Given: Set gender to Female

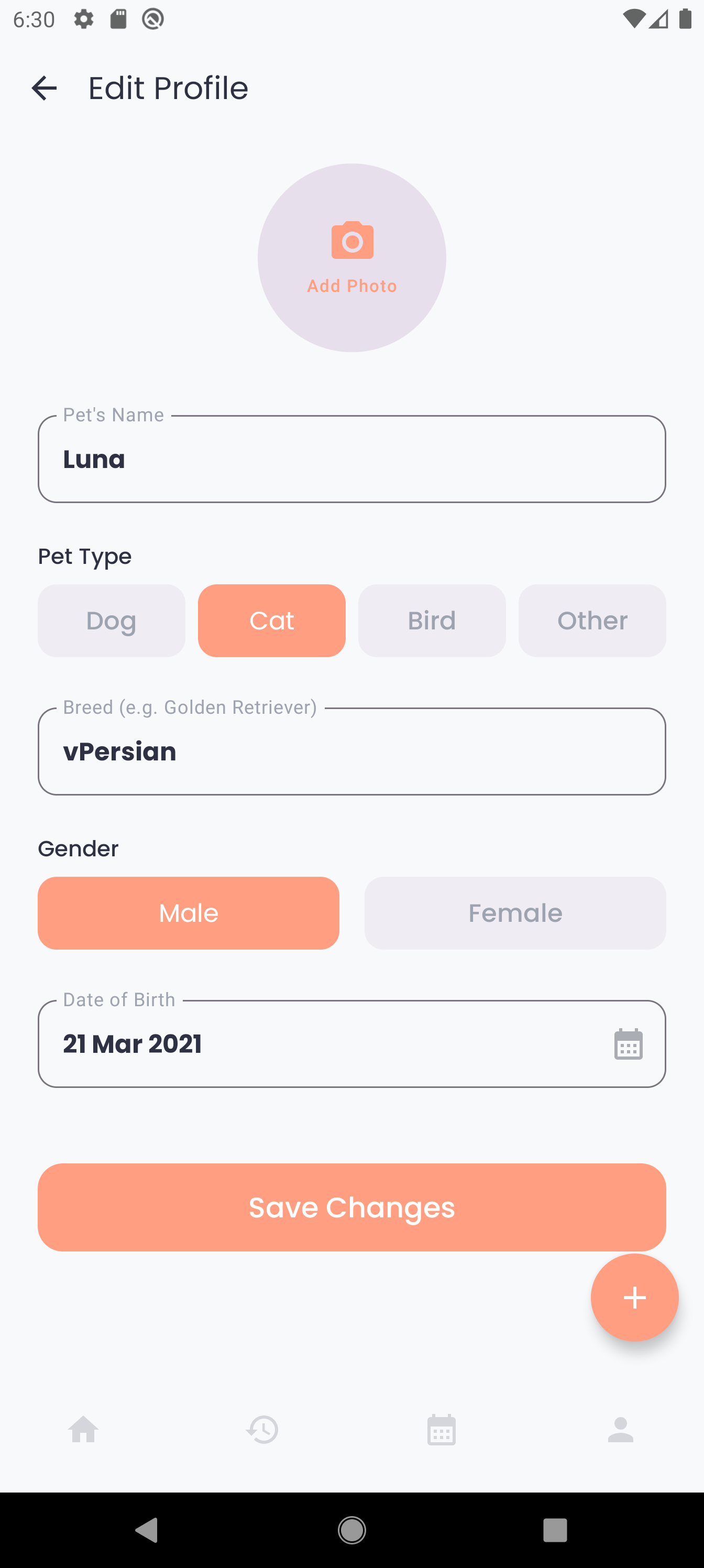Looking at the screenshot, I should [x=515, y=912].
